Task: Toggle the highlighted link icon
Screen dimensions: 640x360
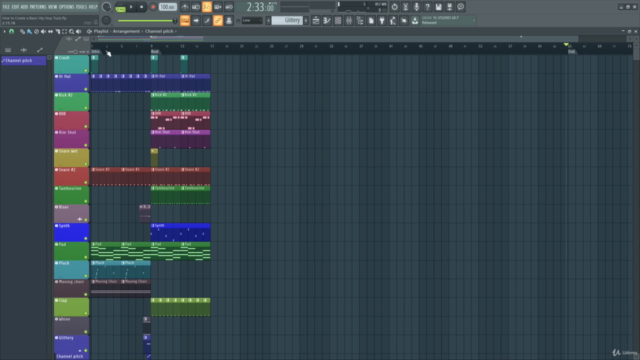Action: (x=218, y=20)
